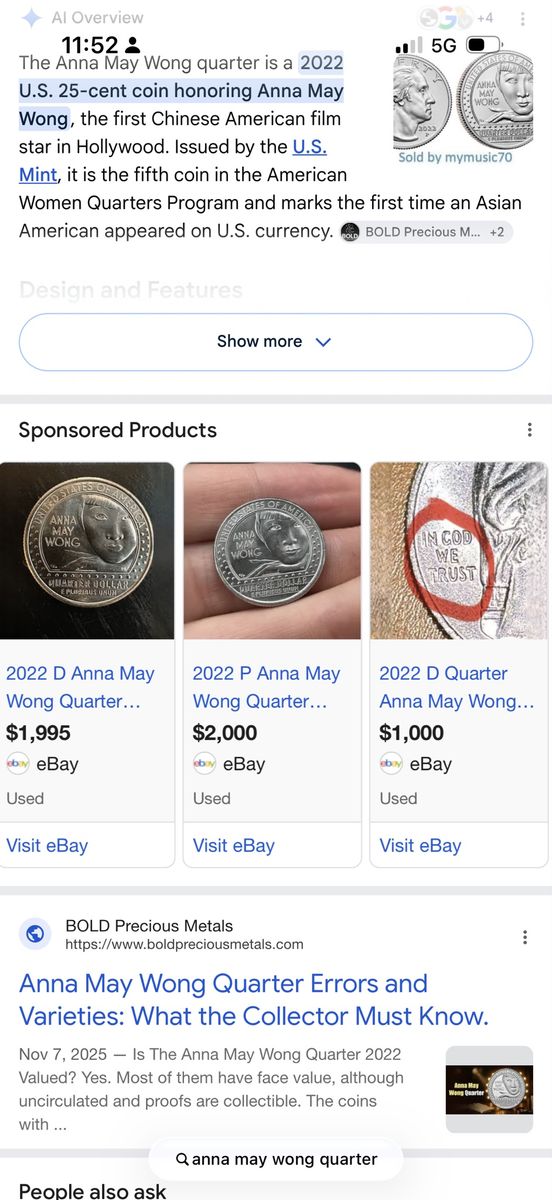The width and height of the screenshot is (552, 1200).
Task: Visit eBay for the $2,000 quarter
Action: tap(233, 845)
